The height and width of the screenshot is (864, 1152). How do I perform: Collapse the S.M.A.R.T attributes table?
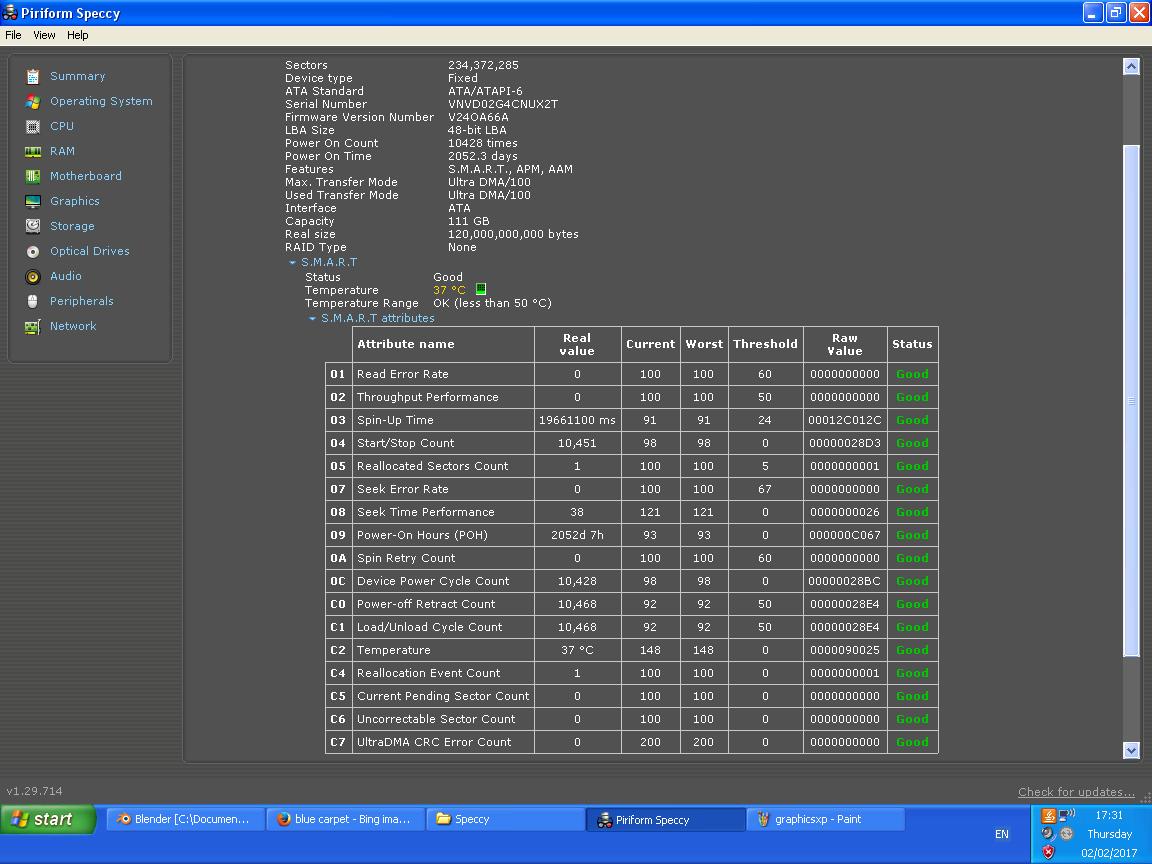pyautogui.click(x=312, y=318)
